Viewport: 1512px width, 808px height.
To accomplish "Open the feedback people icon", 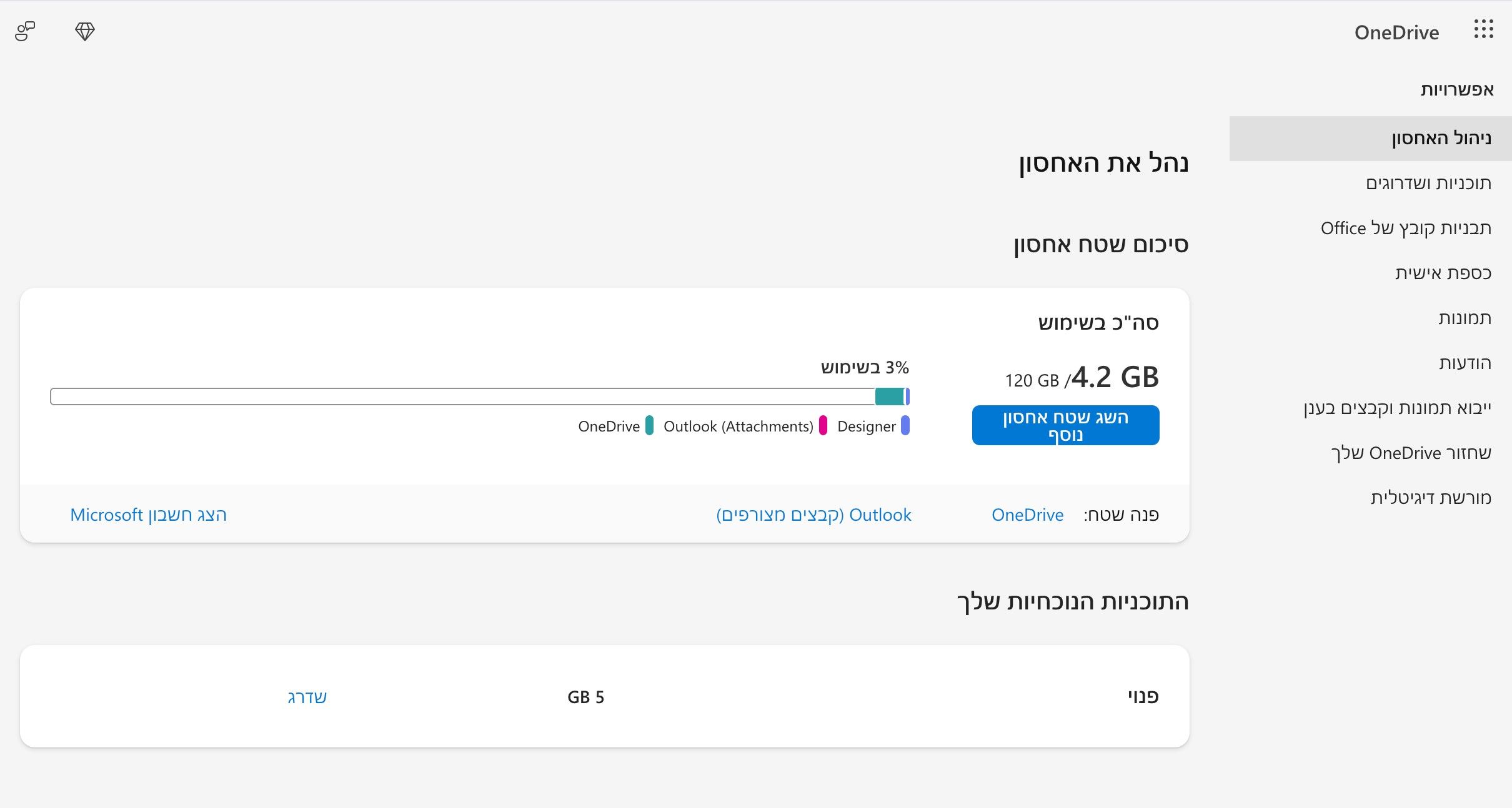I will [25, 31].
